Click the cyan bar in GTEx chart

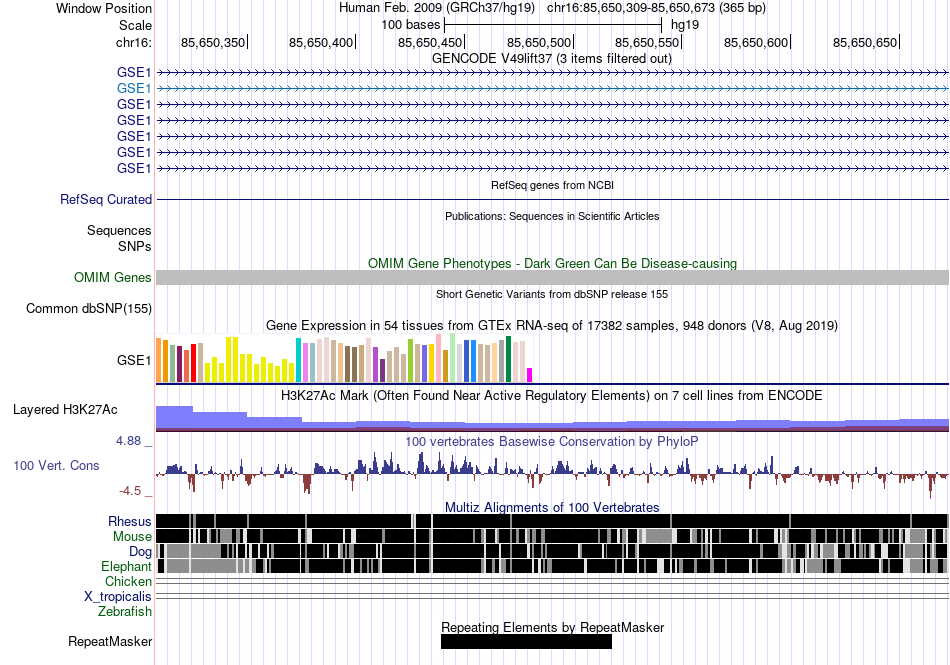(x=299, y=360)
